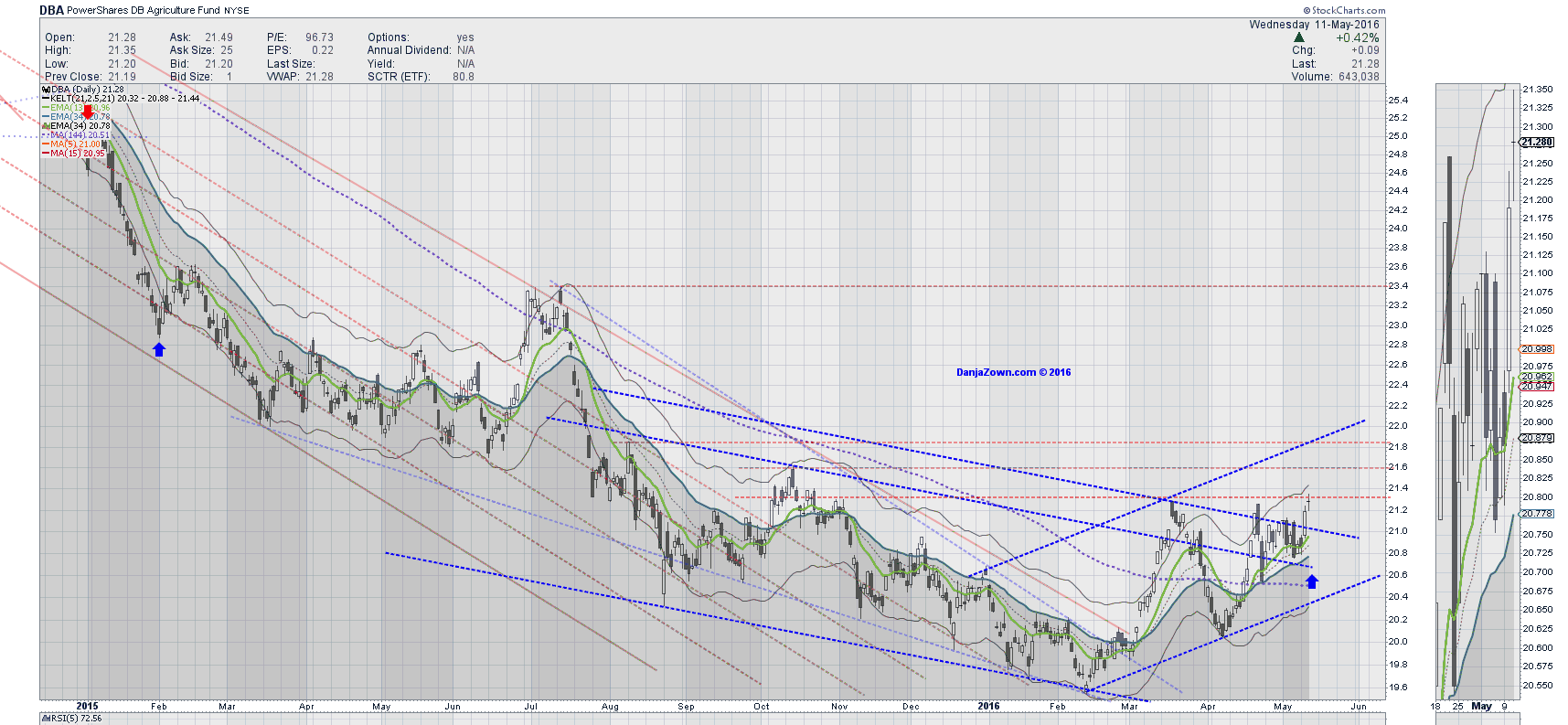1568x725 pixels.
Task: Click the candlestick icon beside DBA (Daily)
Action: coord(46,90)
